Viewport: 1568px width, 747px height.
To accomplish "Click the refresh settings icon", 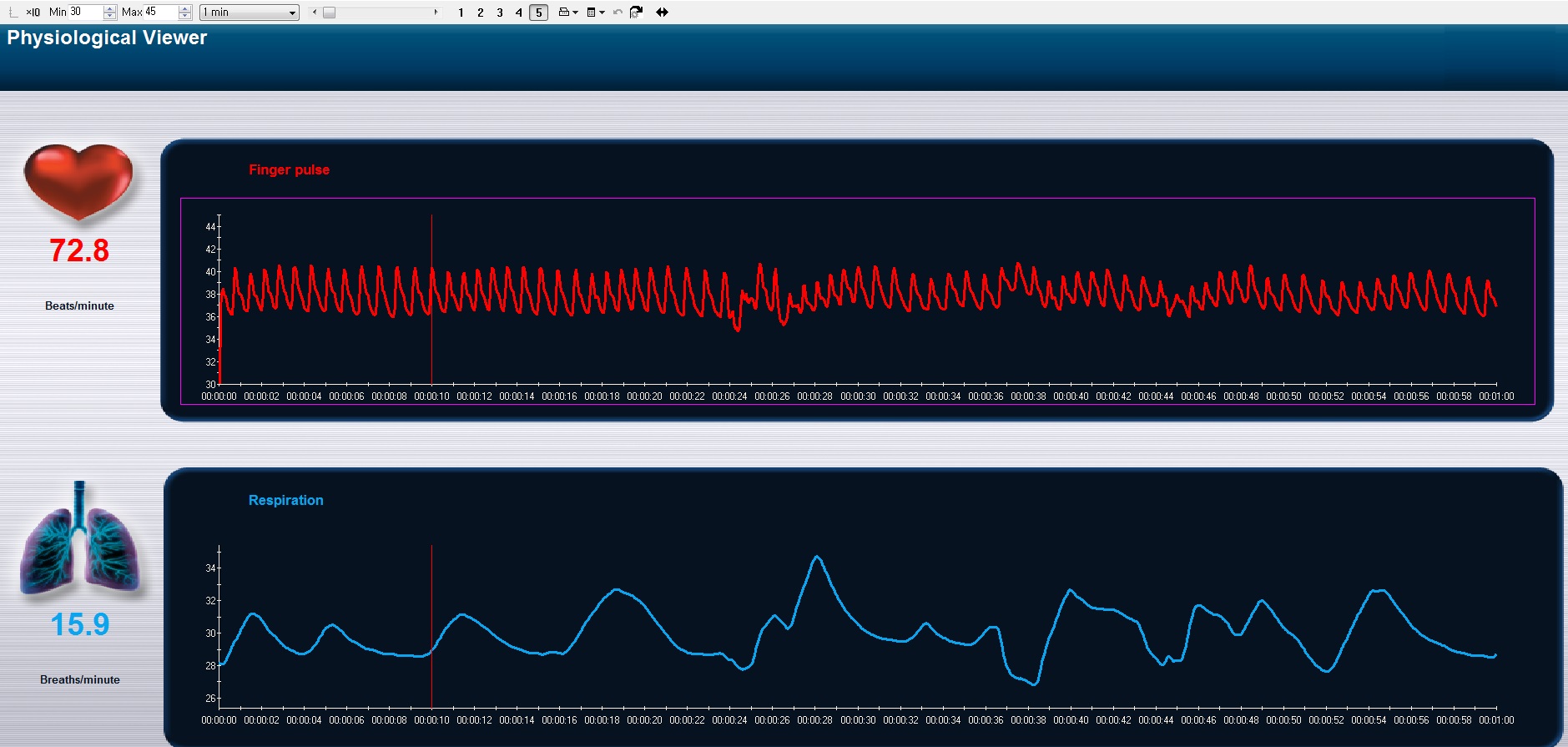I will (x=636, y=13).
